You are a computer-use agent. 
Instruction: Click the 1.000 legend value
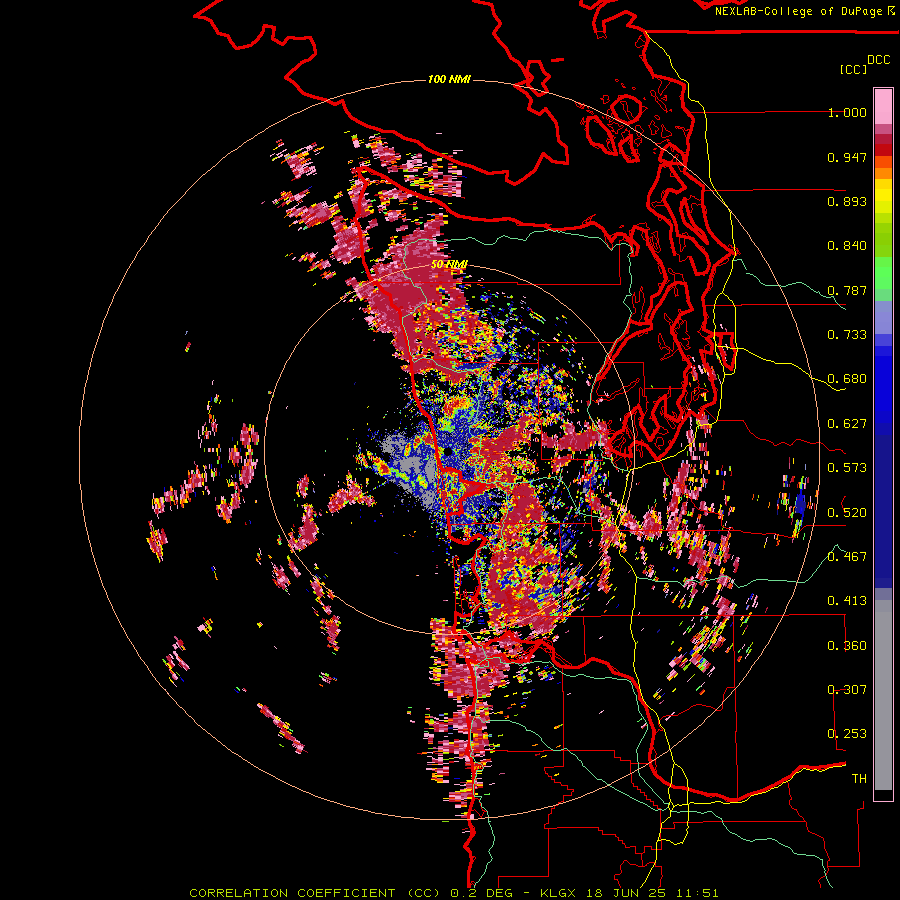point(847,112)
